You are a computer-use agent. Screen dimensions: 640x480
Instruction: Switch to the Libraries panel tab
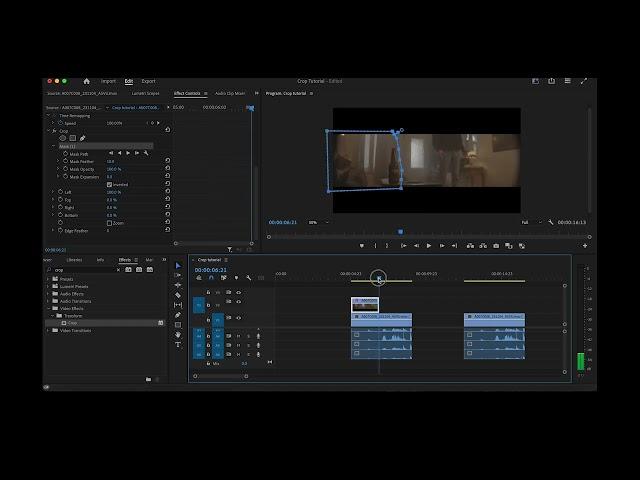tap(74, 260)
